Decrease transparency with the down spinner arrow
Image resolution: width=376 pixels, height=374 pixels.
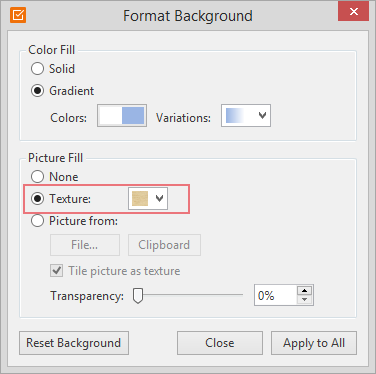[305, 300]
